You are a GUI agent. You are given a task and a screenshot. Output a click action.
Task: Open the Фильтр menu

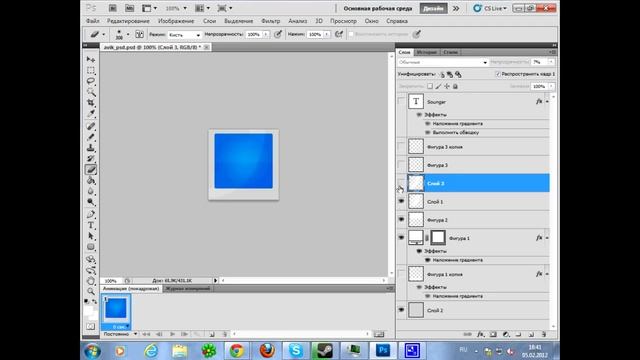click(x=271, y=21)
